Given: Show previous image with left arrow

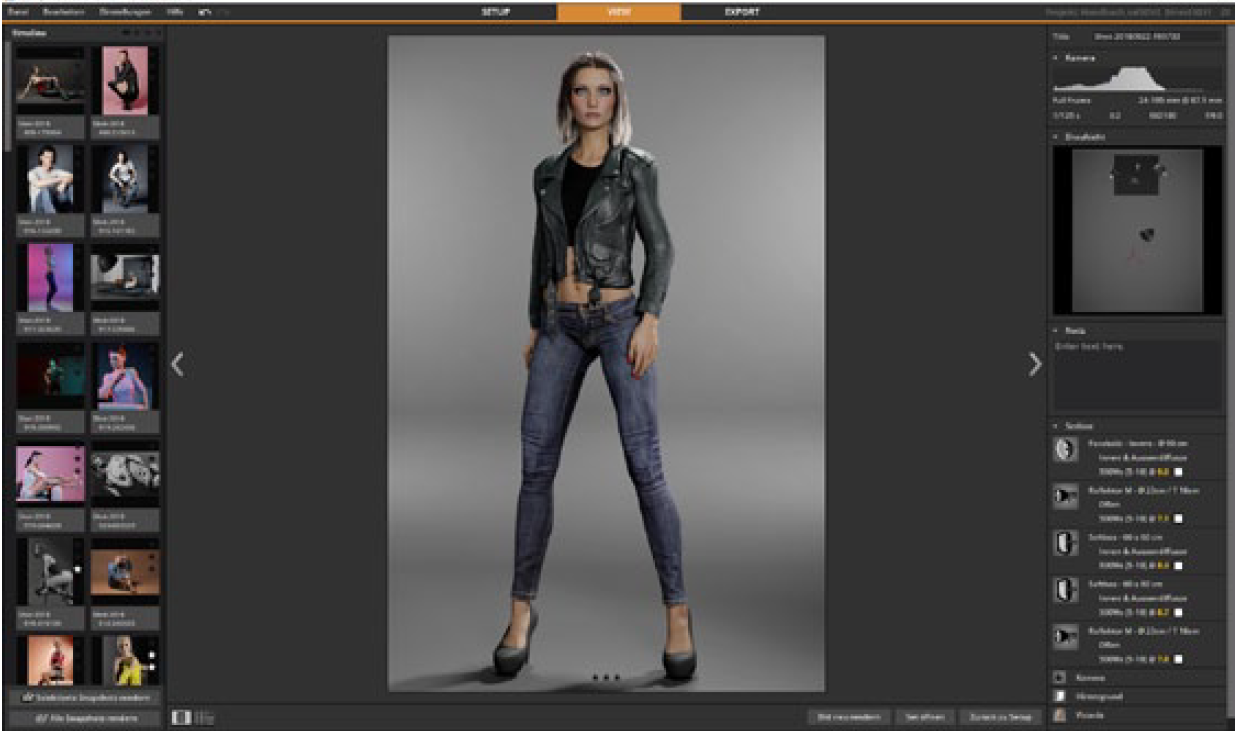Looking at the screenshot, I should click(178, 365).
